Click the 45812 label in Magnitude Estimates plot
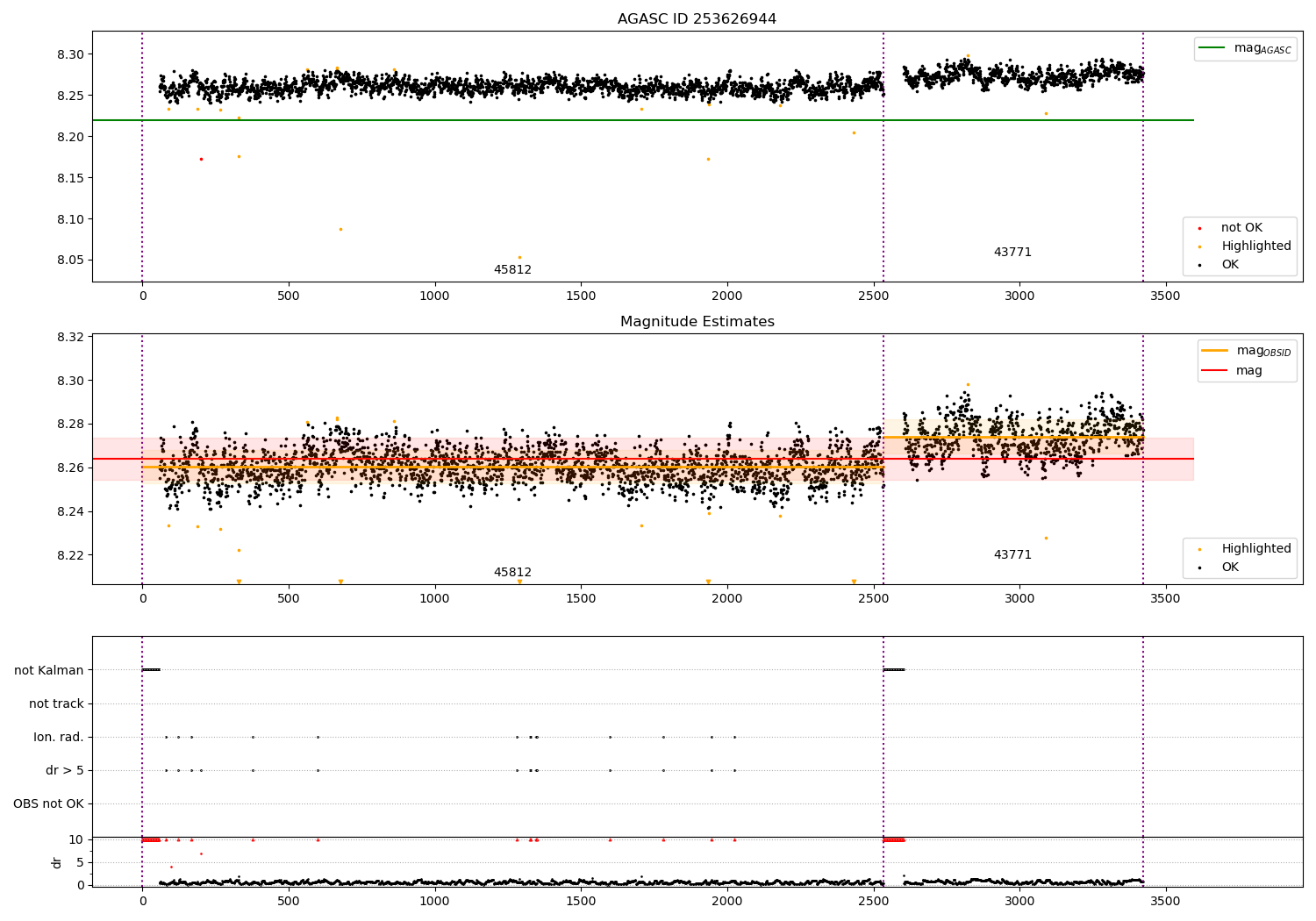This screenshot has width=1316, height=921. pyautogui.click(x=512, y=573)
